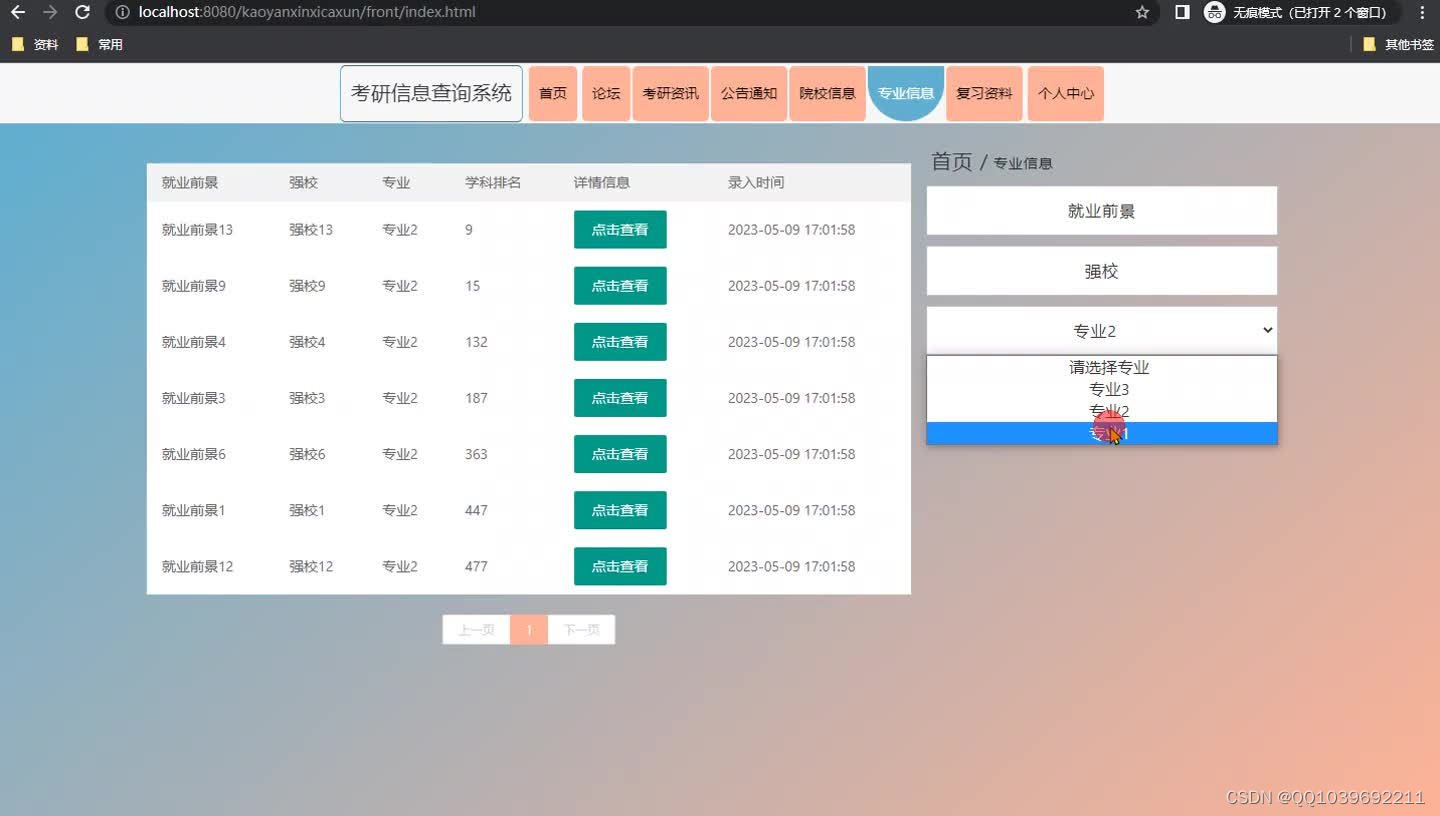Screen dimensions: 1440x816
Task: Click the 强校9 table cell
Action: (307, 285)
